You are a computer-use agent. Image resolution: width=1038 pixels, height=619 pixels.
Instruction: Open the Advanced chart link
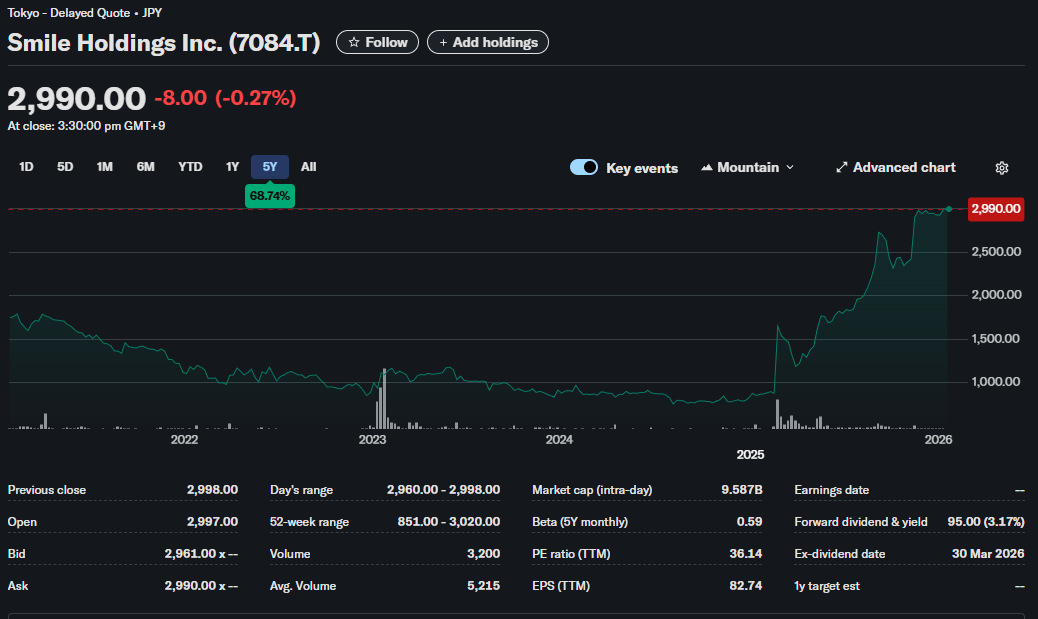(896, 167)
